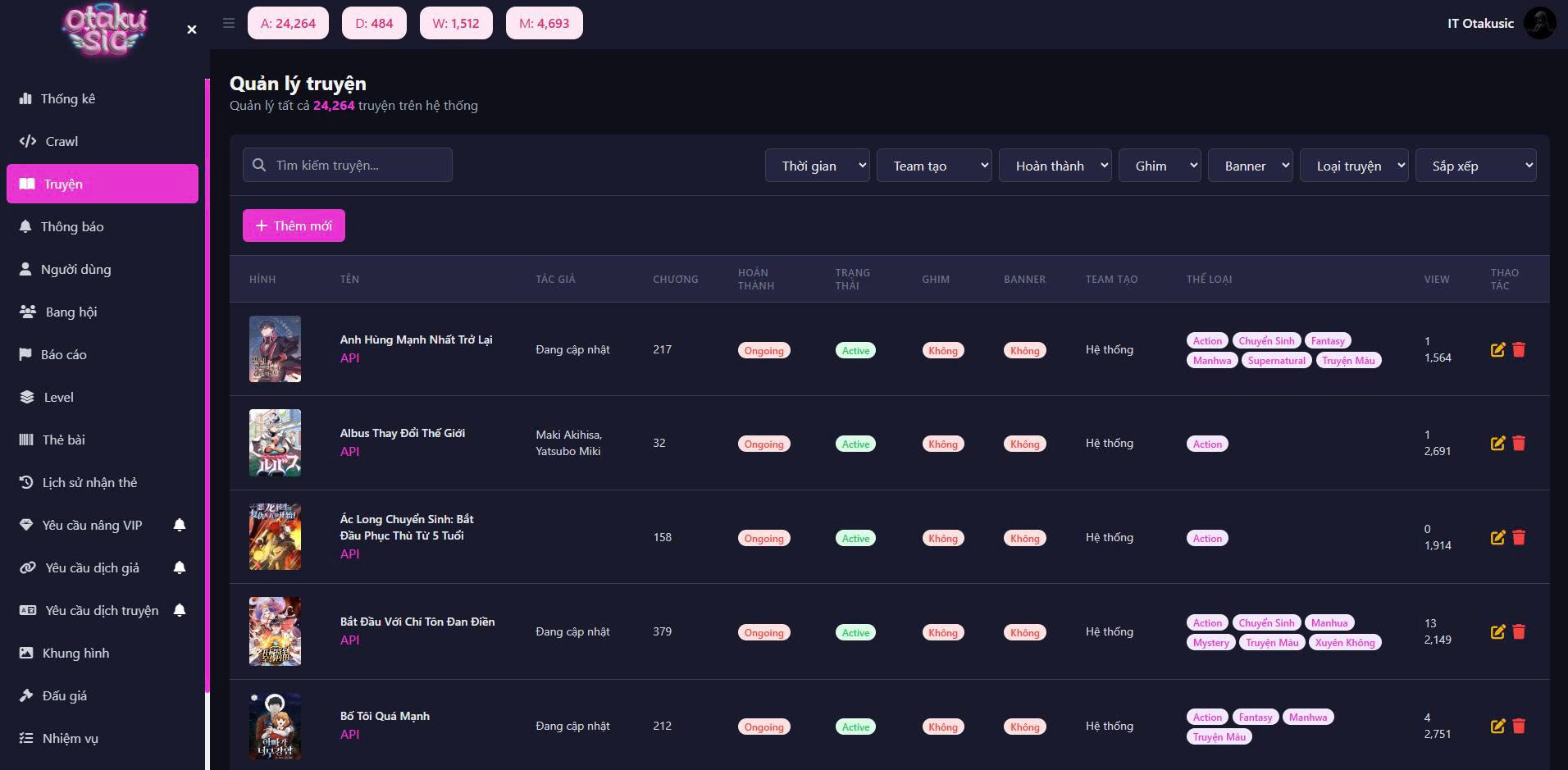Open the IT Otakusic profile avatar
The width and height of the screenshot is (1568, 770).
[x=1538, y=23]
